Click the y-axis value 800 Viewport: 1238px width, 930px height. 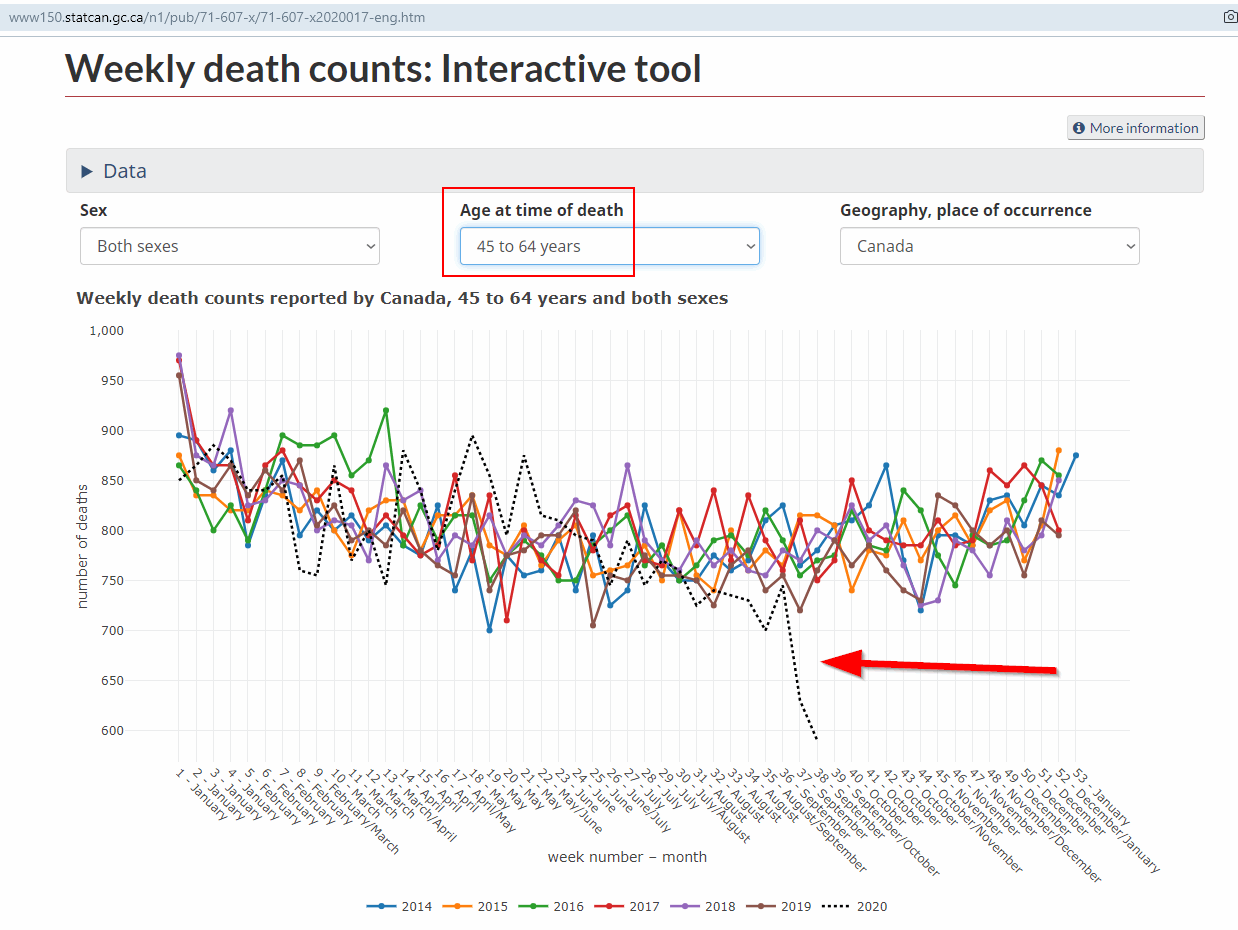[x=110, y=530]
